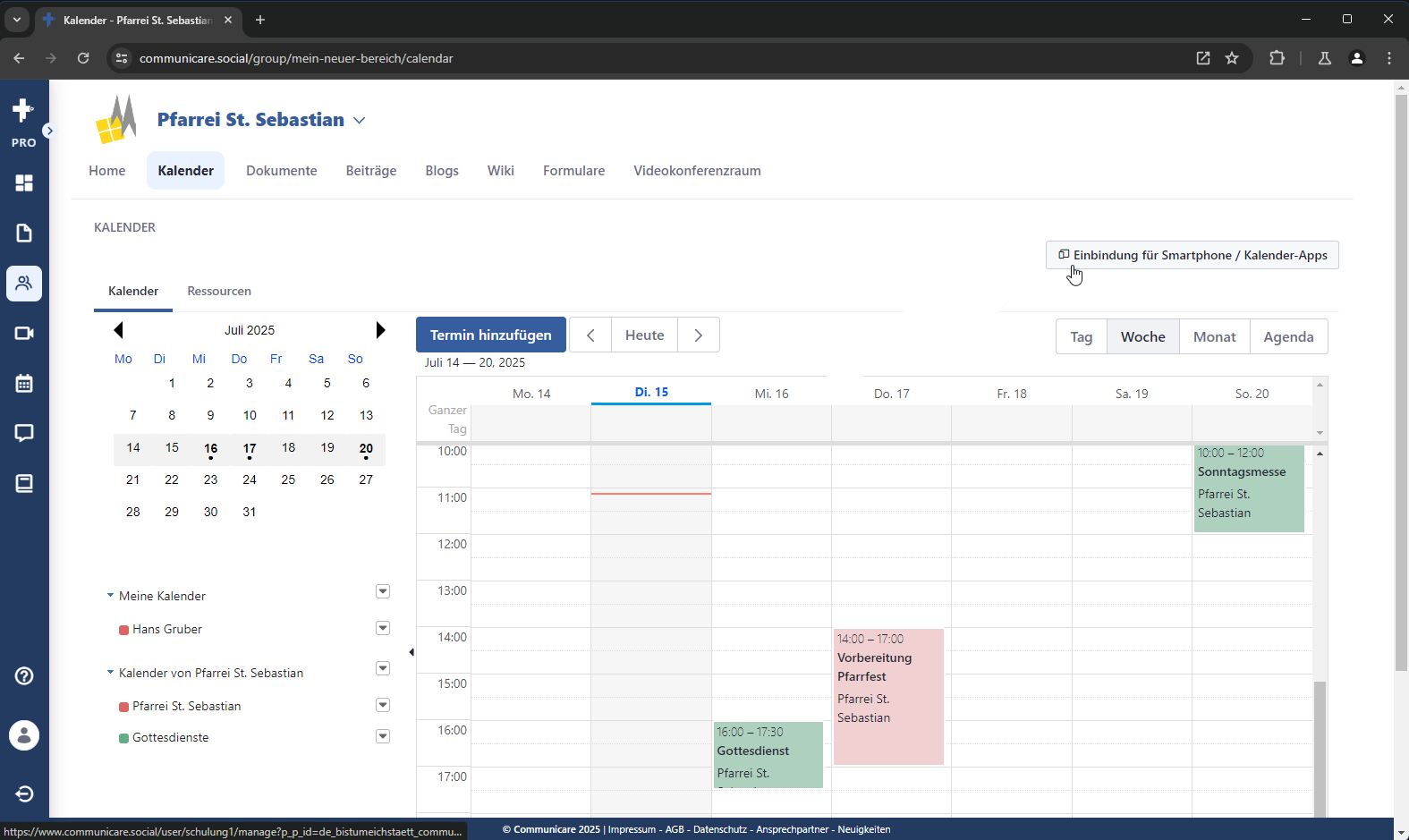Open Meine Kalender options dropdown
The width and height of the screenshot is (1409, 840).
pos(383,591)
